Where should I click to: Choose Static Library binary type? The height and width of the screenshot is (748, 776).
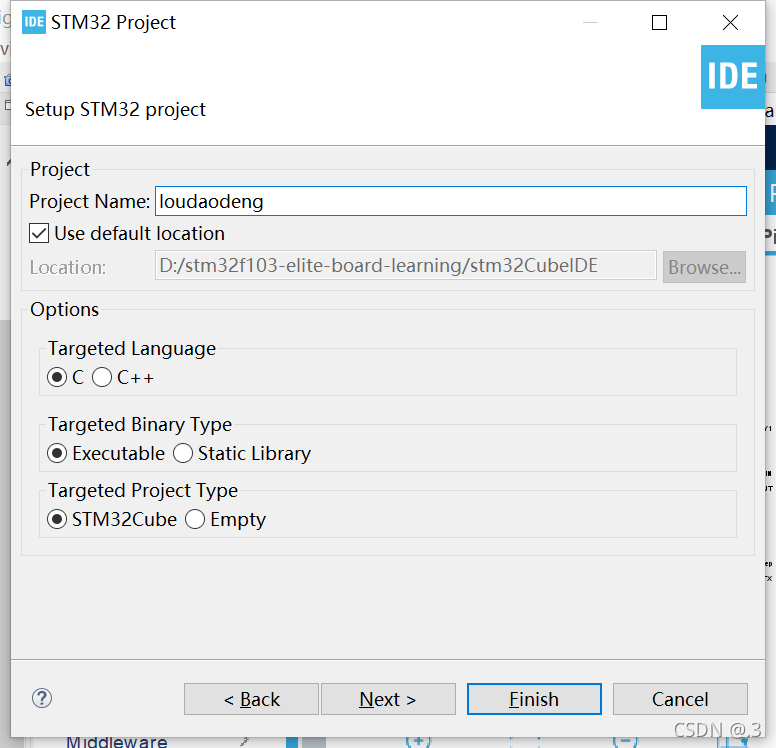point(183,453)
